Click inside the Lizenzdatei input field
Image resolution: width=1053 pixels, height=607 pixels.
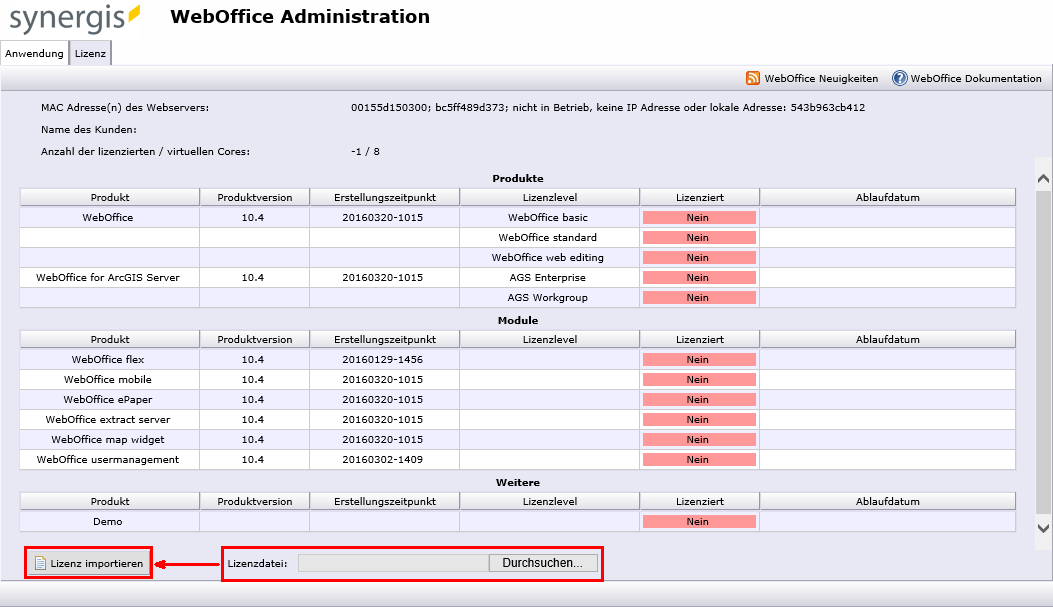click(390, 563)
